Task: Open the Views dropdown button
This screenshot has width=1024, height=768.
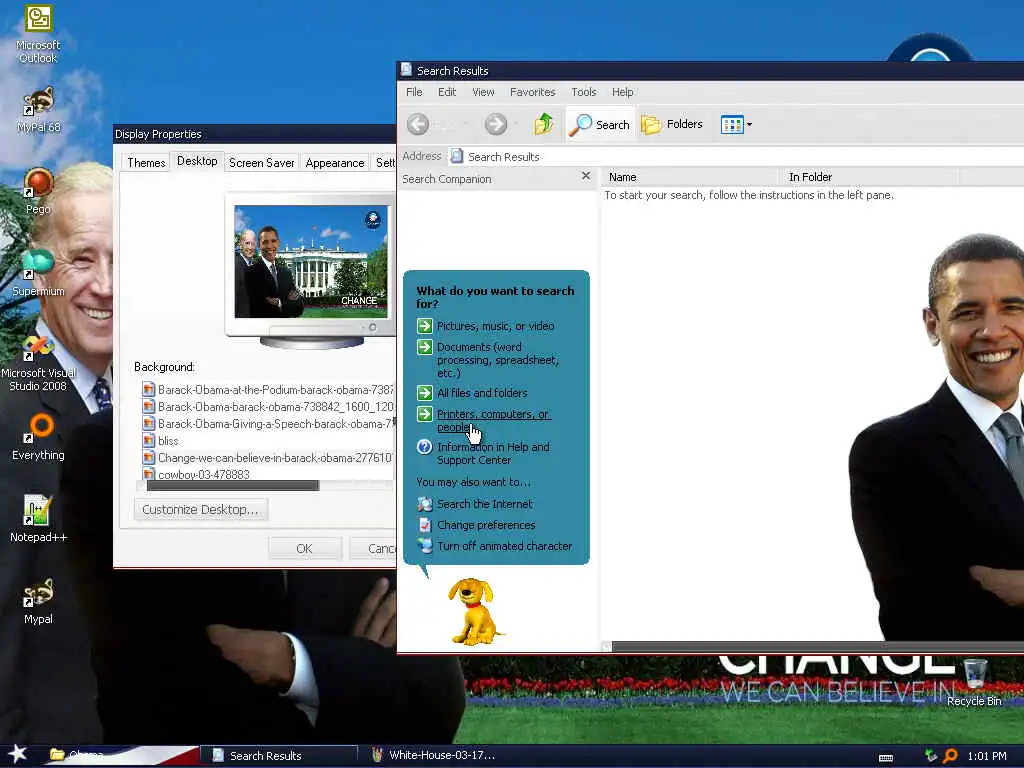Action: 736,124
